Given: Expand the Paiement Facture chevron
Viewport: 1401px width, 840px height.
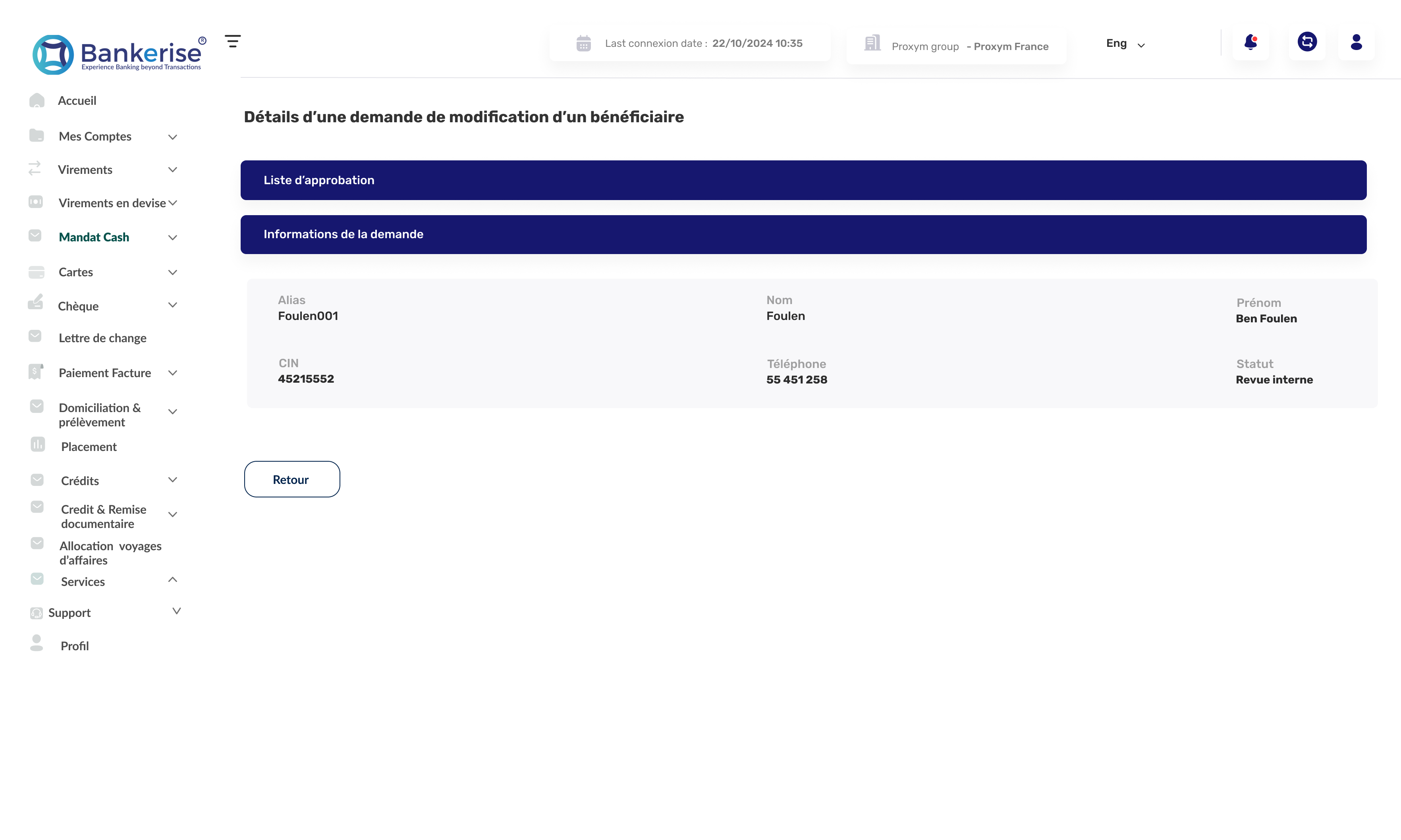Looking at the screenshot, I should pos(173,373).
